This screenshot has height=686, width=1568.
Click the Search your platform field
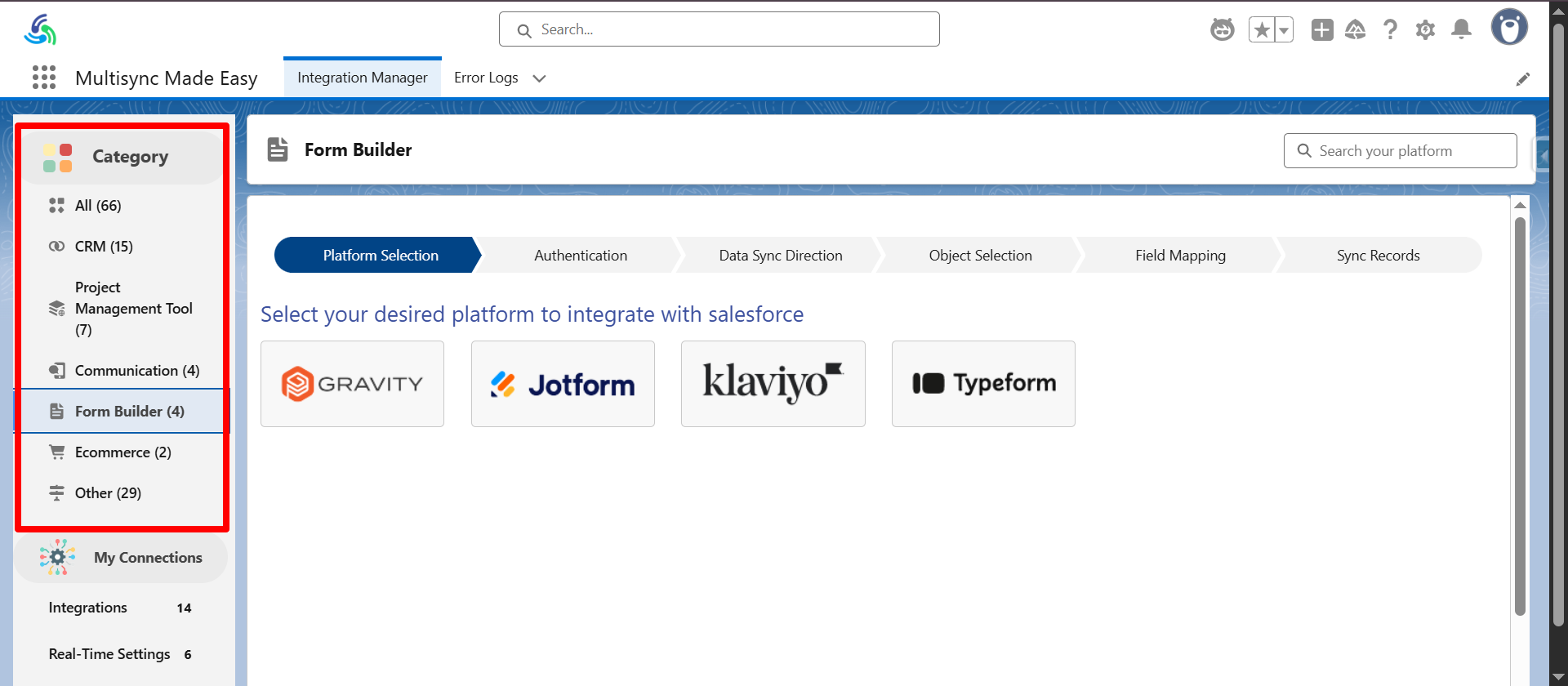click(1400, 151)
